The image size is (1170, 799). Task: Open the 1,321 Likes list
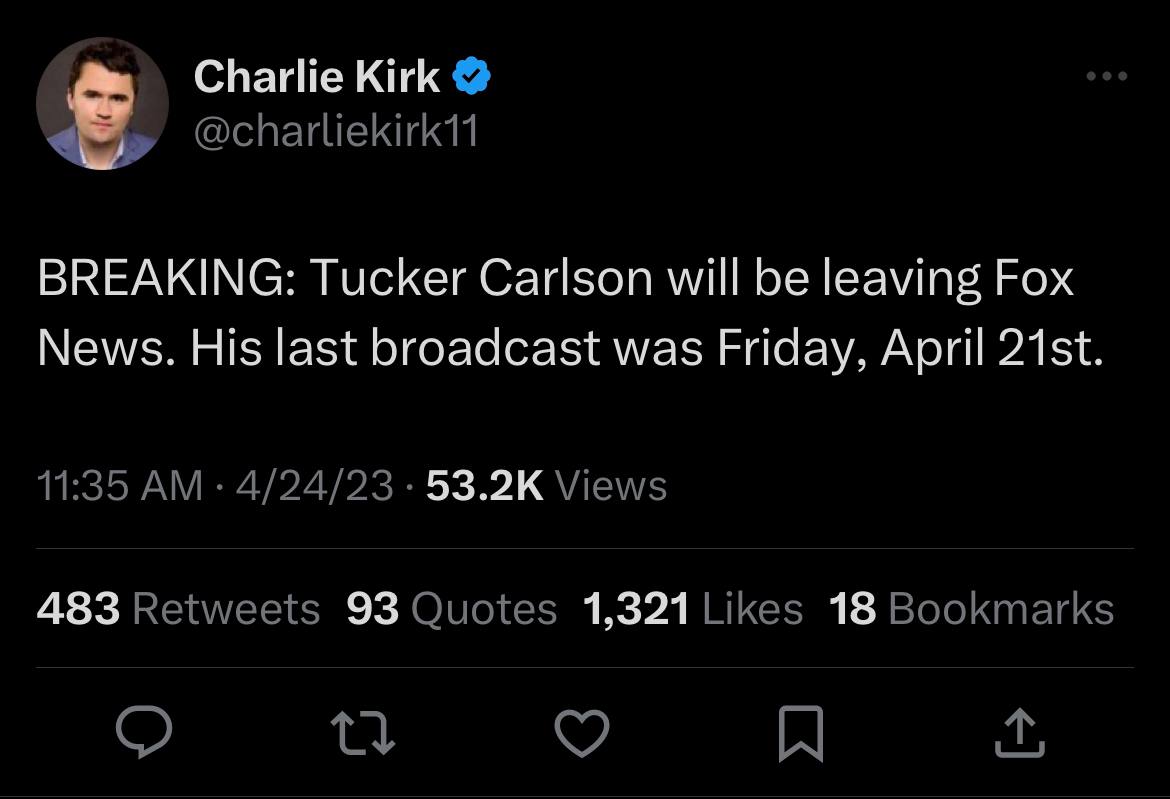point(692,609)
